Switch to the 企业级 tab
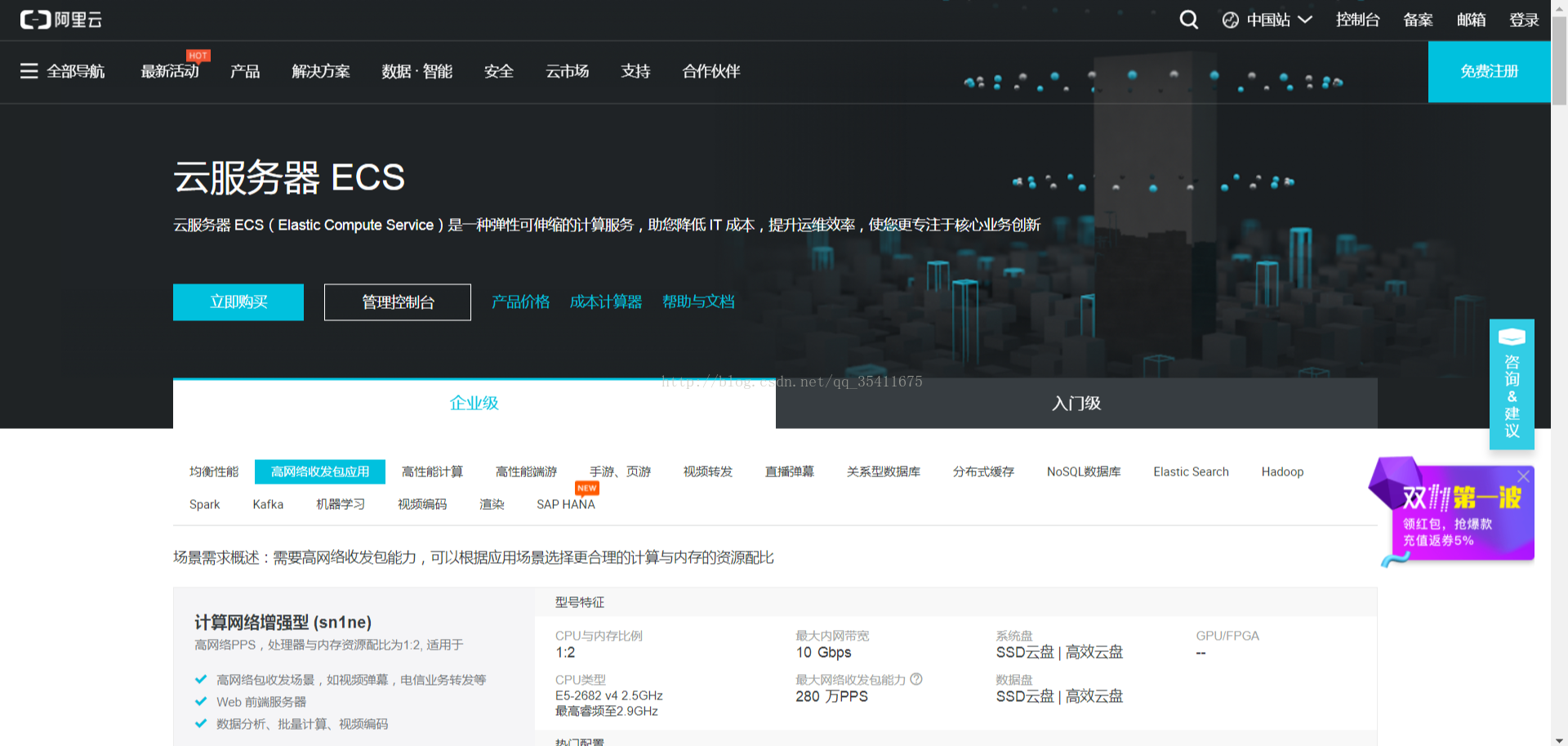The width and height of the screenshot is (1568, 746). 474,403
